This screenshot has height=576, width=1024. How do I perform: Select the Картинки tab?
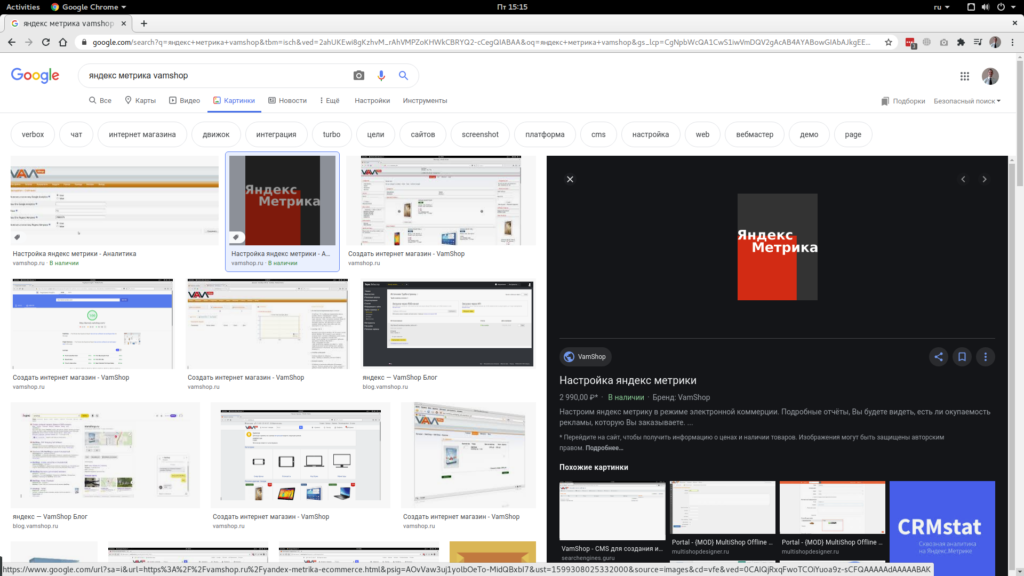click(x=234, y=101)
